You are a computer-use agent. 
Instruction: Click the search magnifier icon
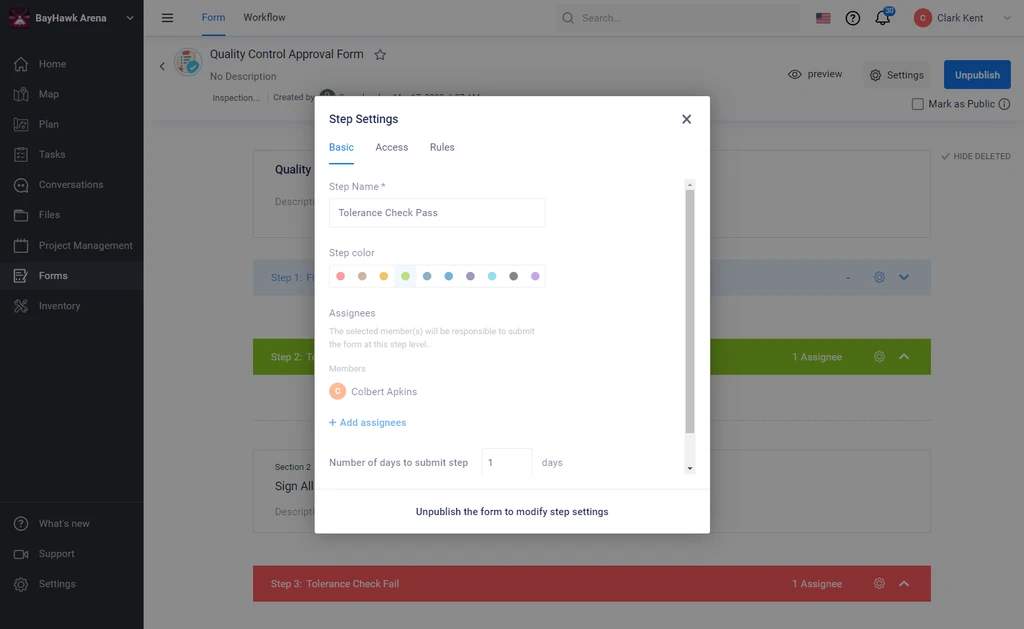click(x=568, y=18)
